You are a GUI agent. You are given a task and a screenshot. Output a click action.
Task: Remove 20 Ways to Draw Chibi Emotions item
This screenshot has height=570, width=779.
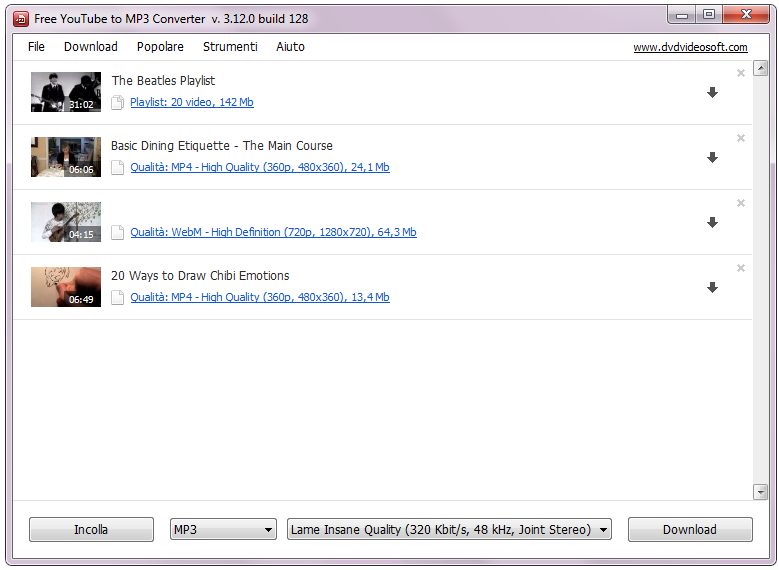[x=741, y=268]
